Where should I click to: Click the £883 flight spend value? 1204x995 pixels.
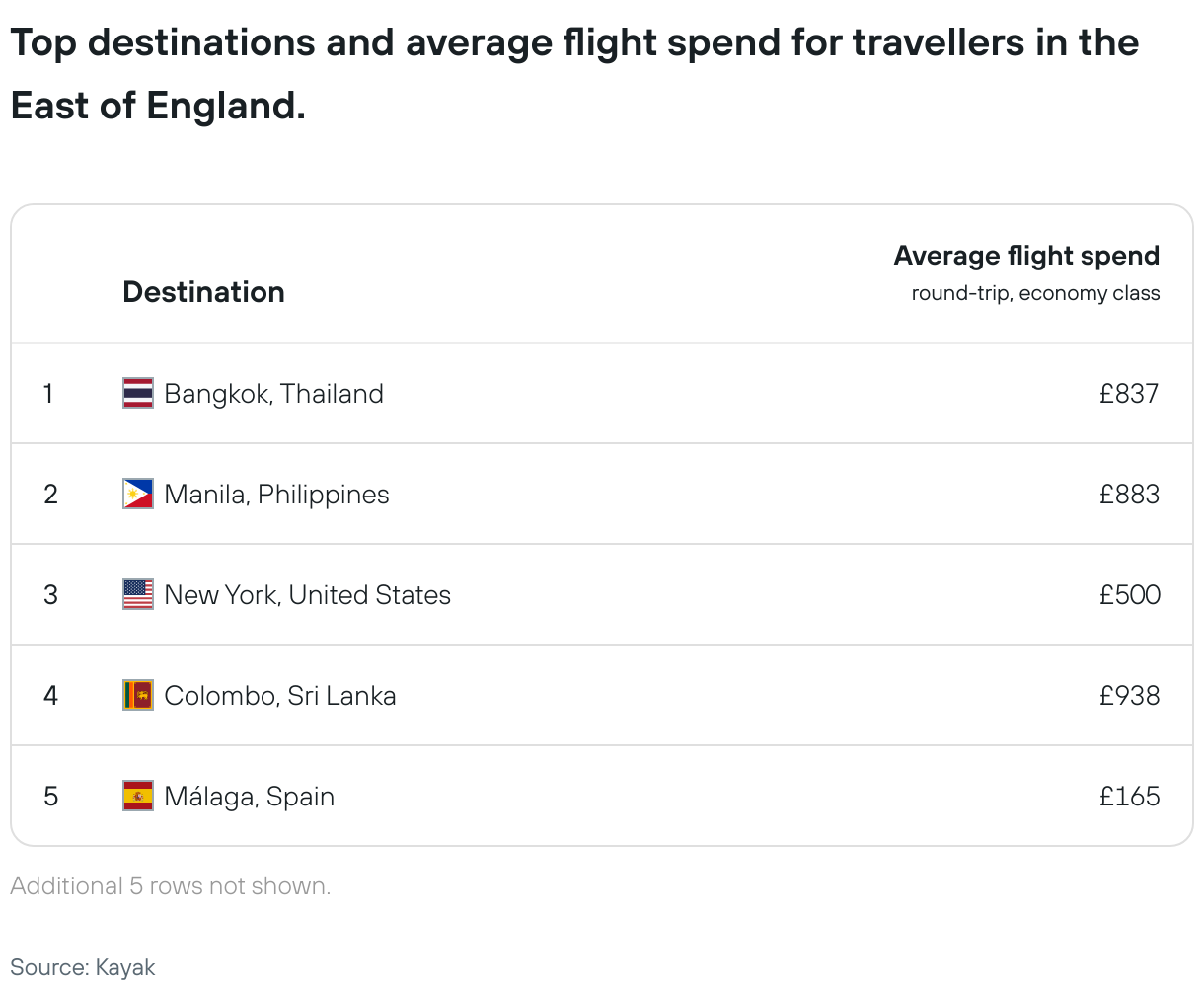tap(1129, 494)
